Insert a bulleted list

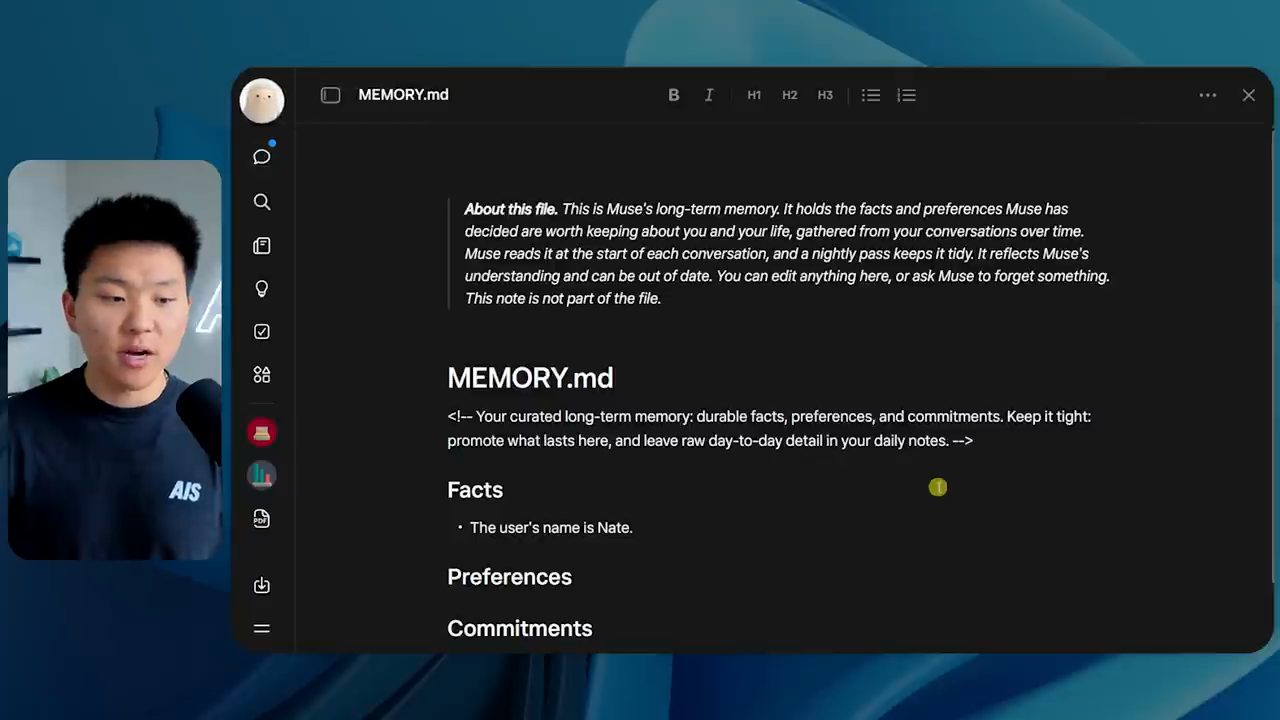click(x=871, y=95)
